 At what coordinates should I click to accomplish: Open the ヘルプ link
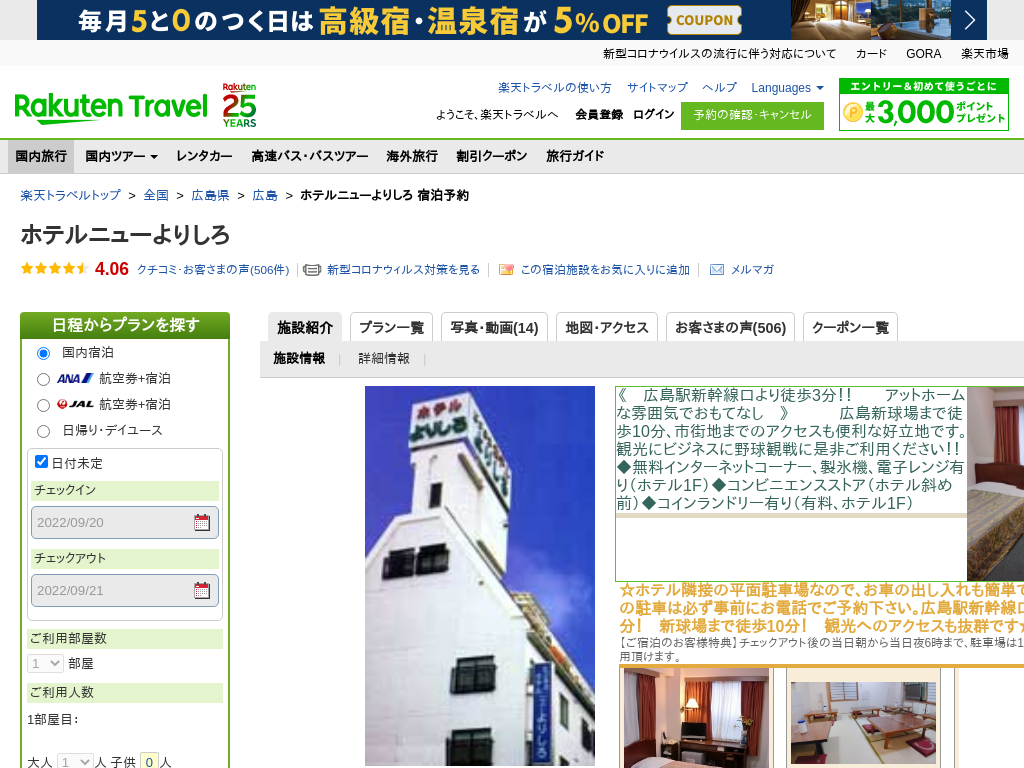(x=720, y=88)
